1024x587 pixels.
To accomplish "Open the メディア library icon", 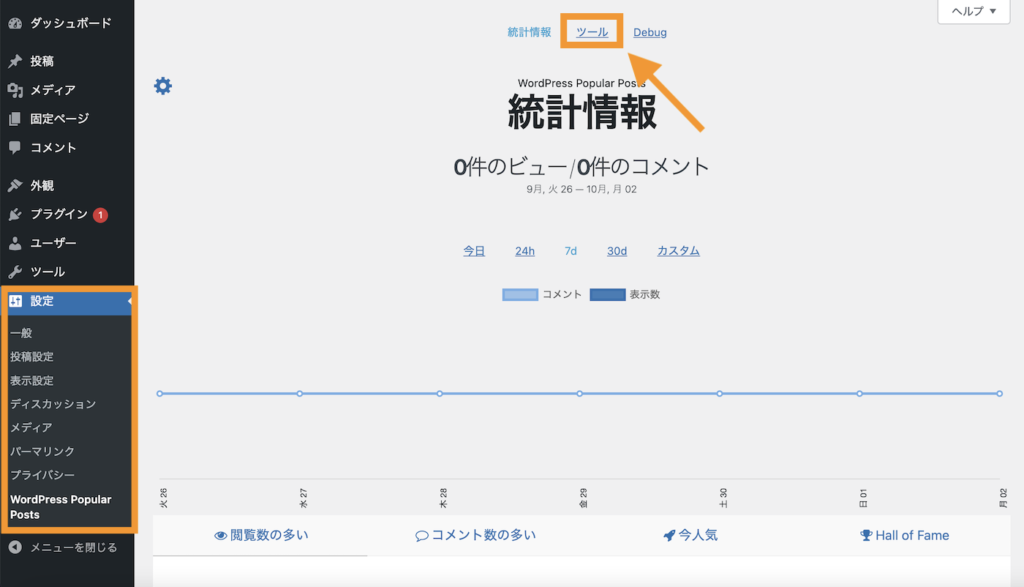I will coord(16,90).
